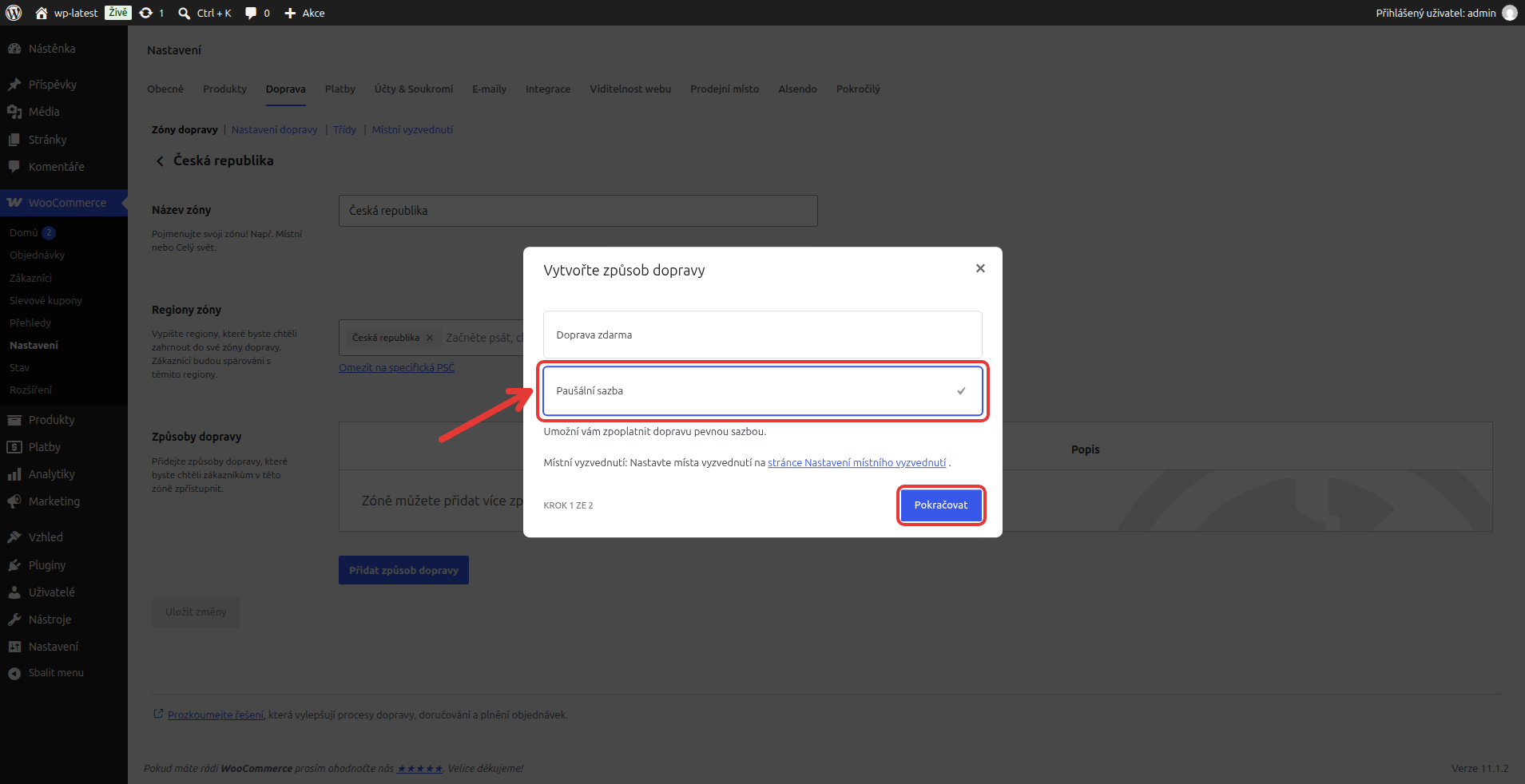Open stránce Nastavení místního vyzvednutí link
Screen dimensions: 1525x784
[x=856, y=463]
